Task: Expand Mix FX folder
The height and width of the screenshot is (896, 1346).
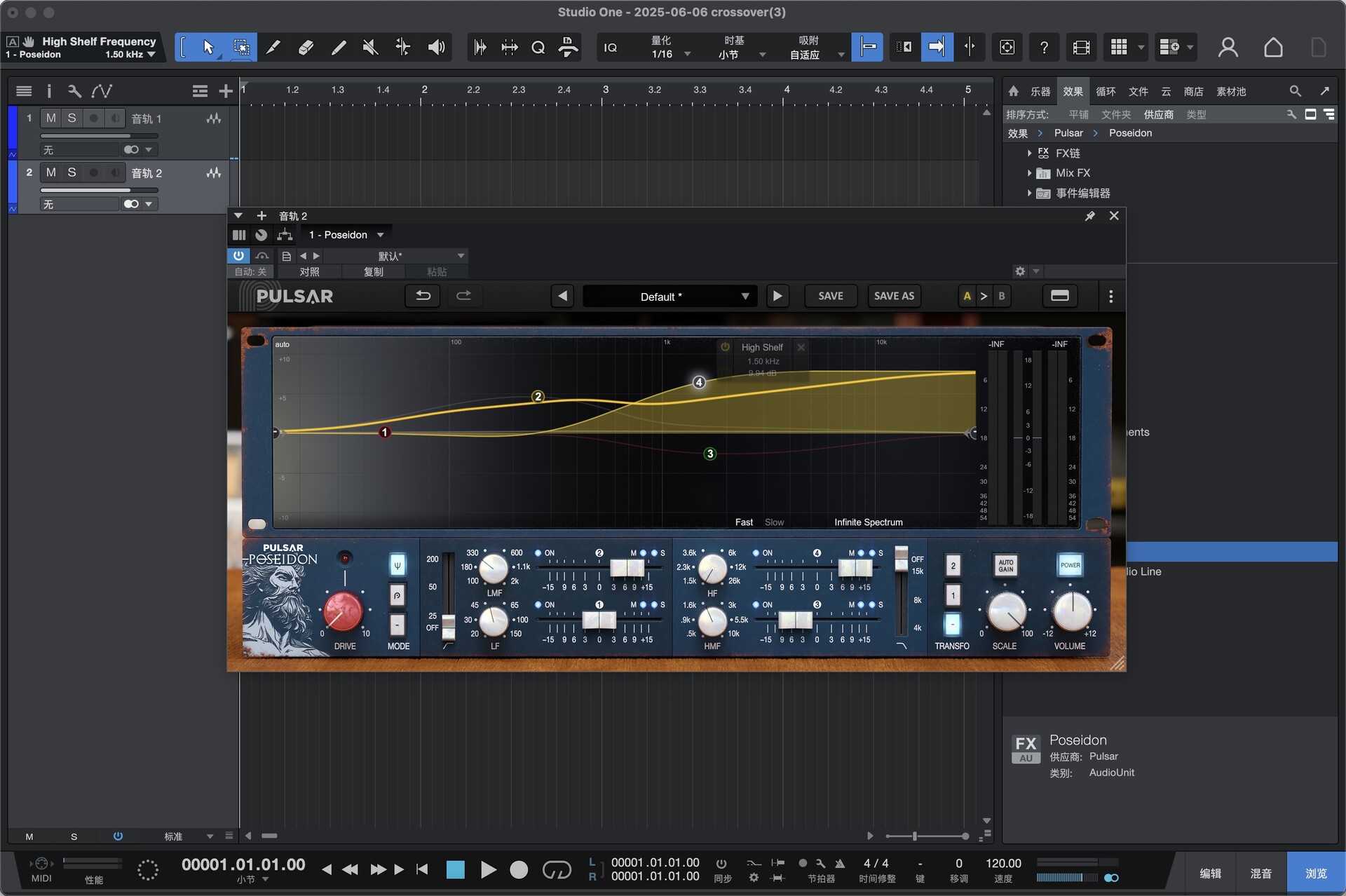Action: pos(1029,172)
